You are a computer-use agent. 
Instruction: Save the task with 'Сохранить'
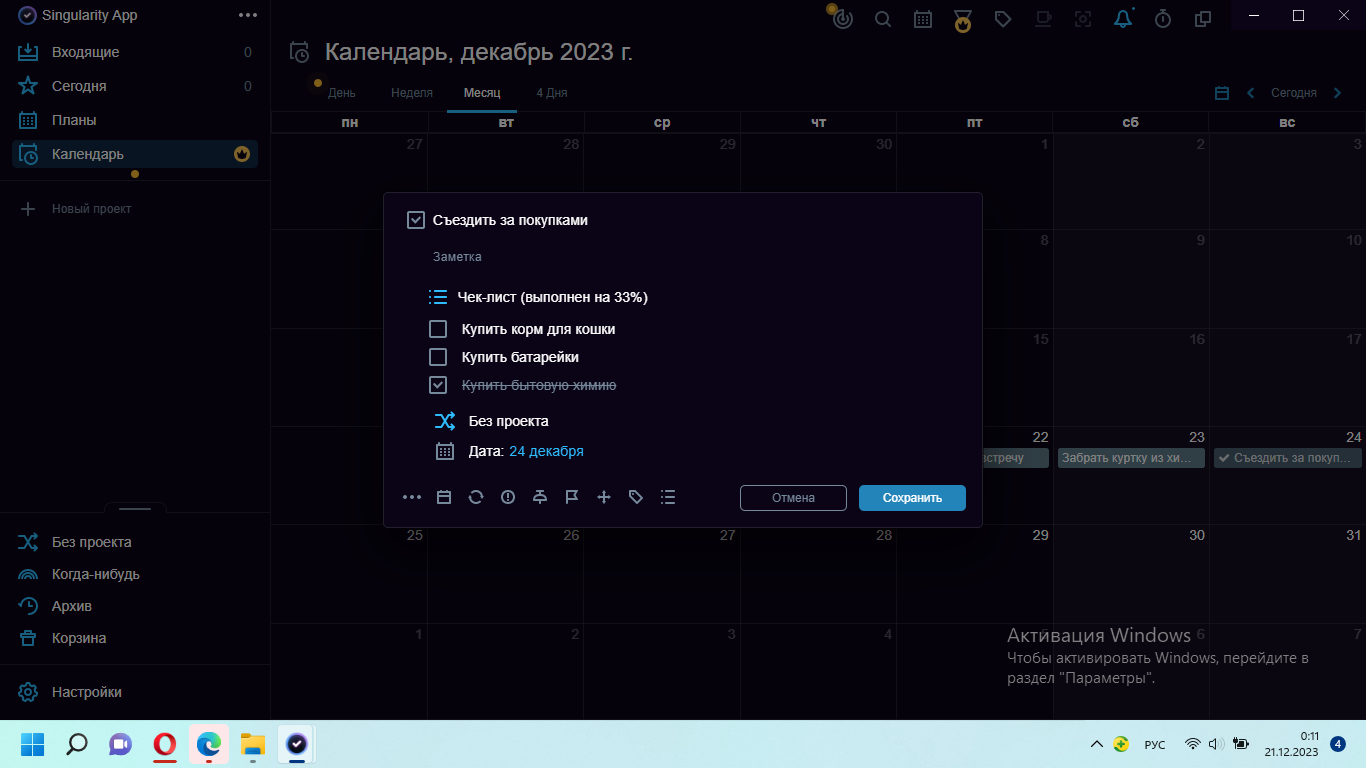[911, 497]
